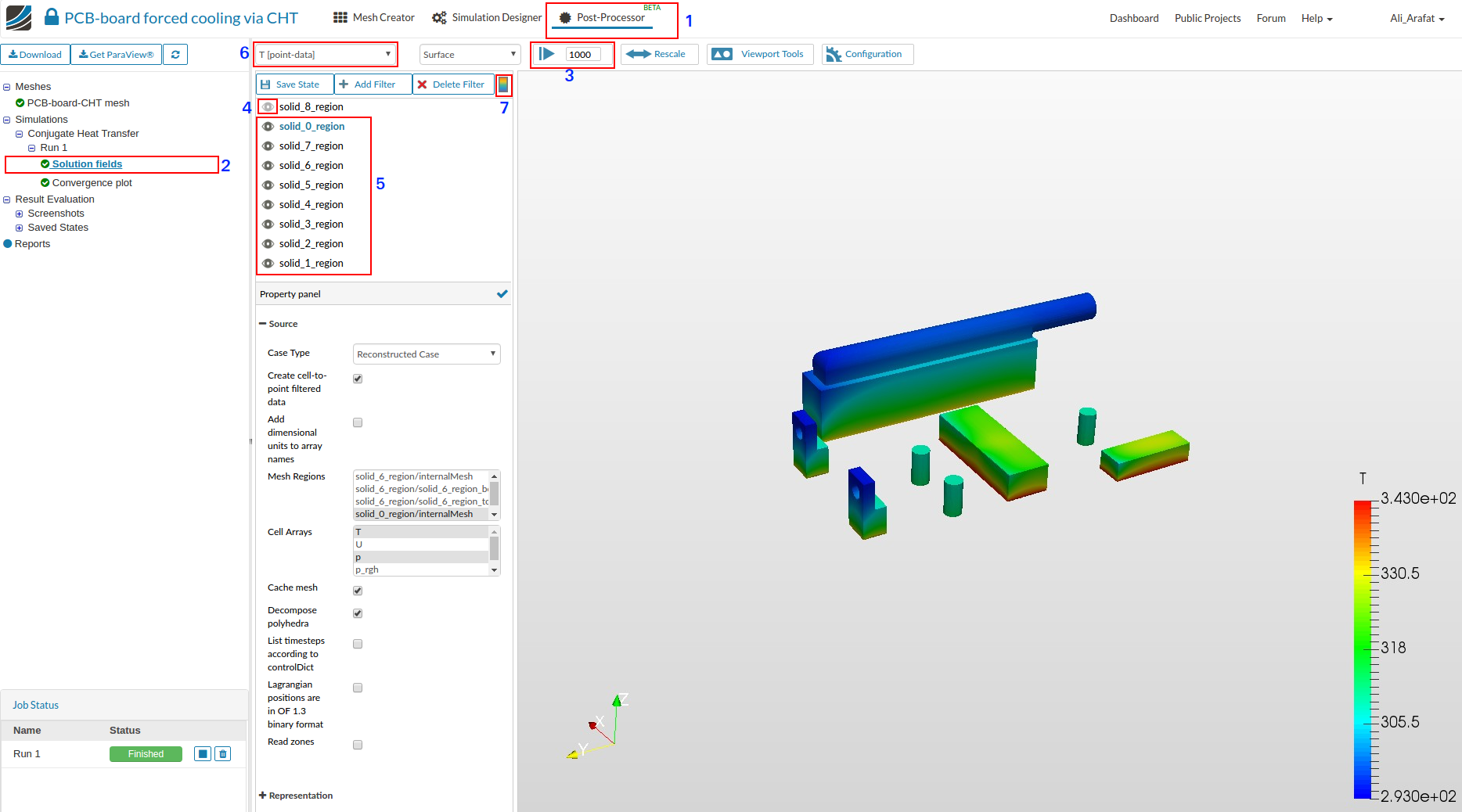Open the Surface representation dropdown

(470, 55)
